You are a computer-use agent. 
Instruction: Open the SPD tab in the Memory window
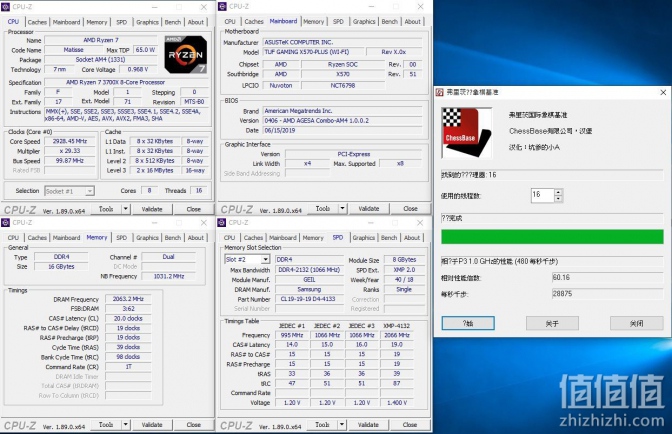coord(122,238)
